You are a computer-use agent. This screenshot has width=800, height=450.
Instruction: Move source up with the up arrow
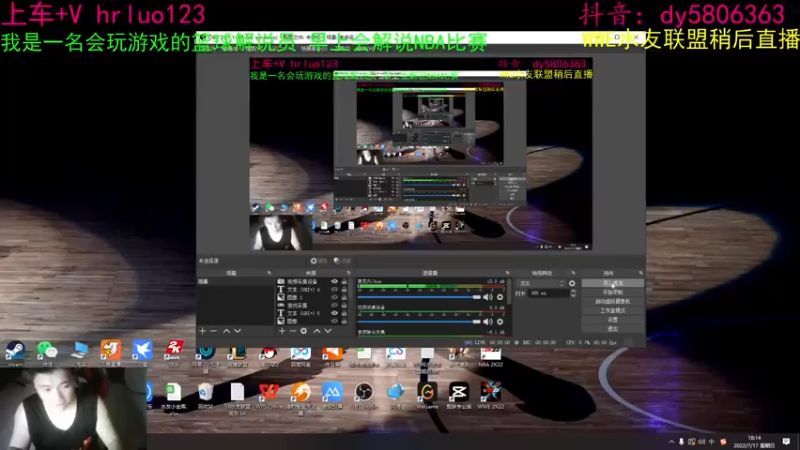pos(317,331)
